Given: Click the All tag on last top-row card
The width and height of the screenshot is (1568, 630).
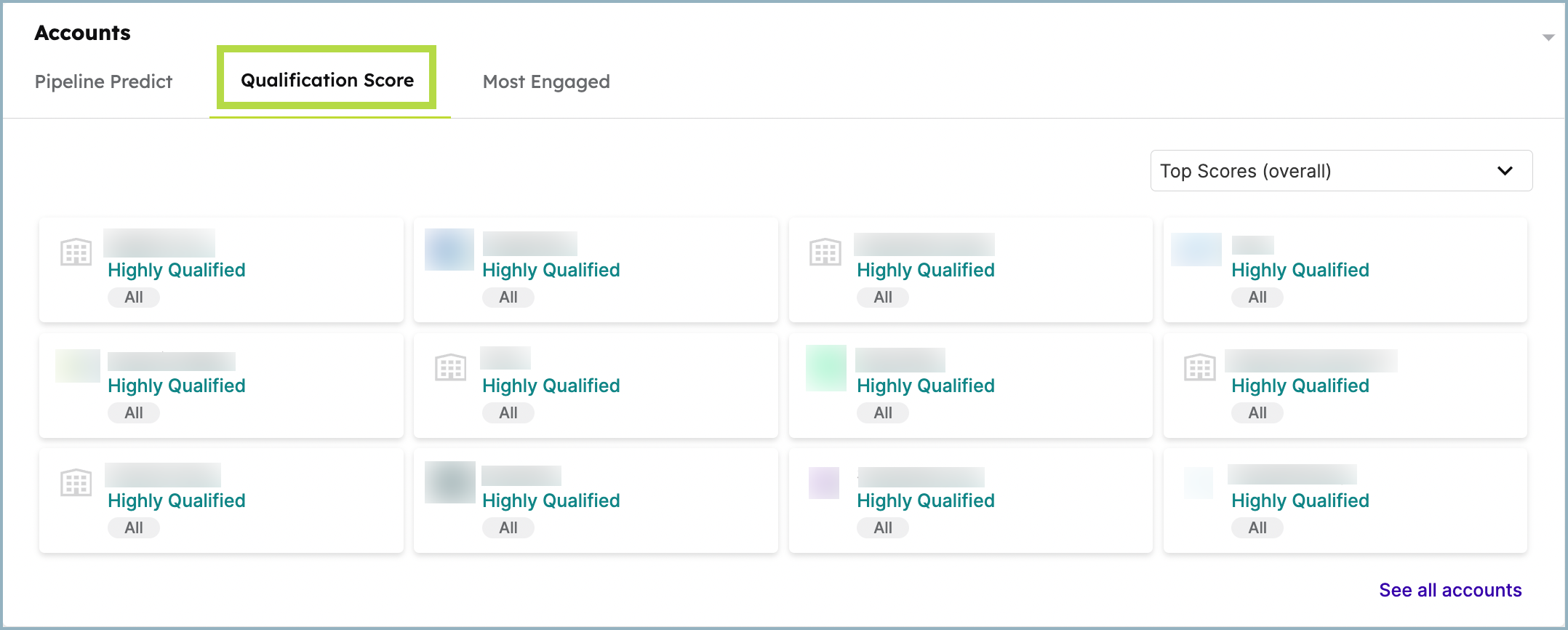Looking at the screenshot, I should click(x=1257, y=297).
